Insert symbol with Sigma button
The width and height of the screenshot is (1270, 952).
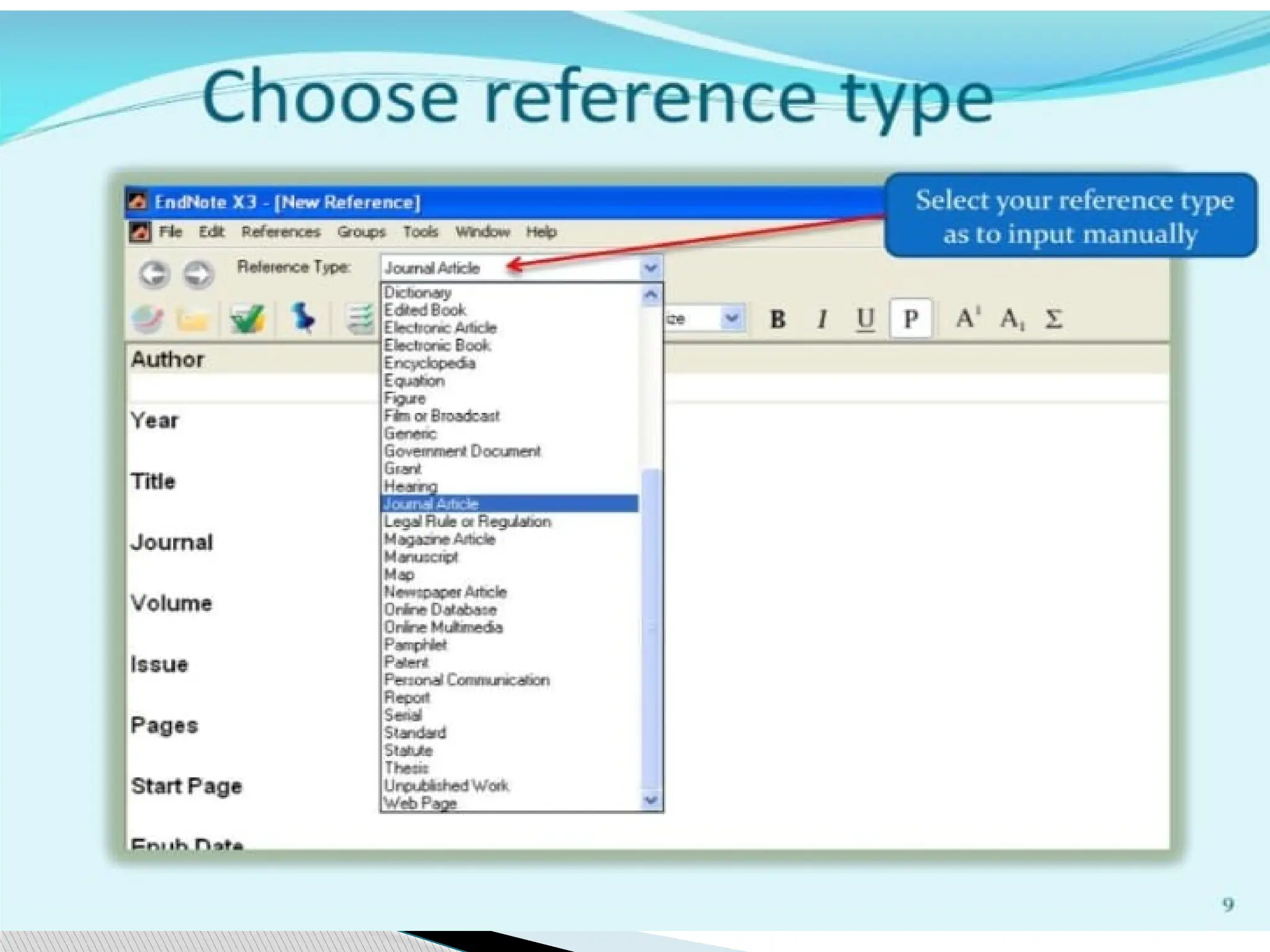(x=1054, y=319)
